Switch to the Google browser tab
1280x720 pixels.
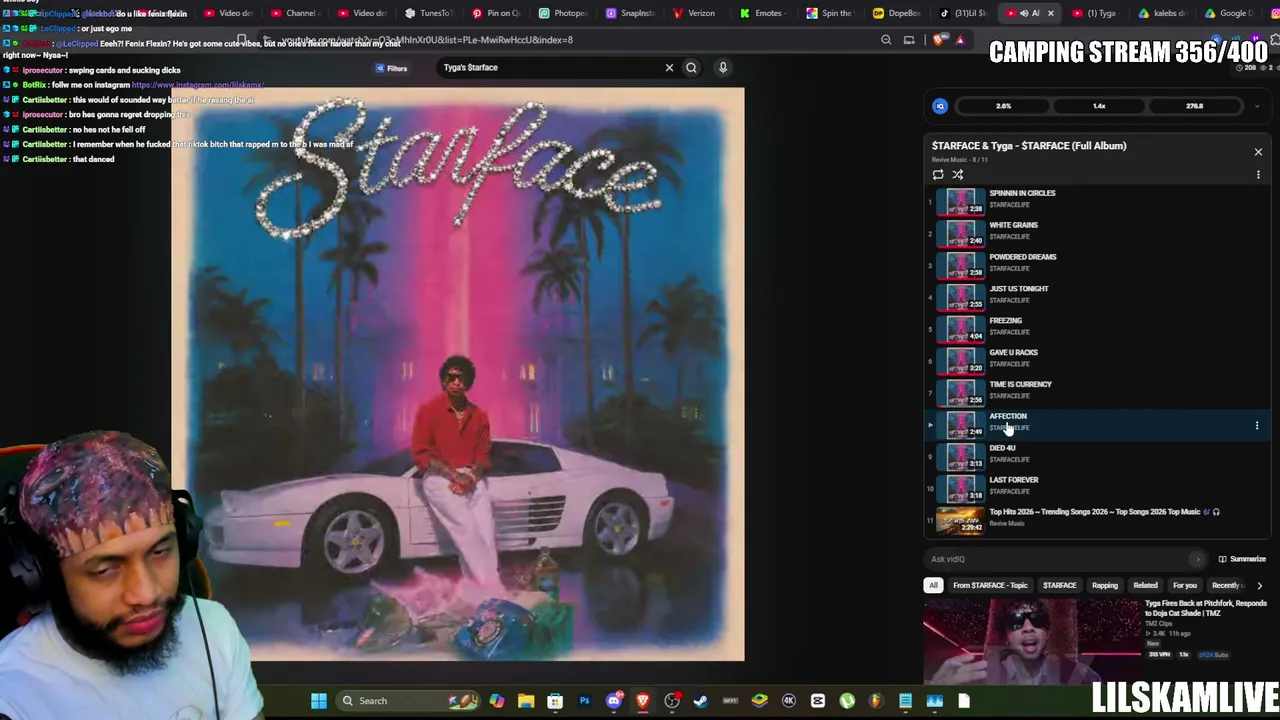point(1227,13)
